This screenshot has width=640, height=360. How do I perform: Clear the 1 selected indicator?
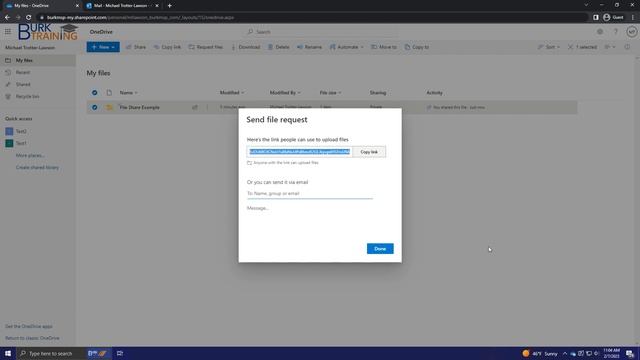(582, 47)
